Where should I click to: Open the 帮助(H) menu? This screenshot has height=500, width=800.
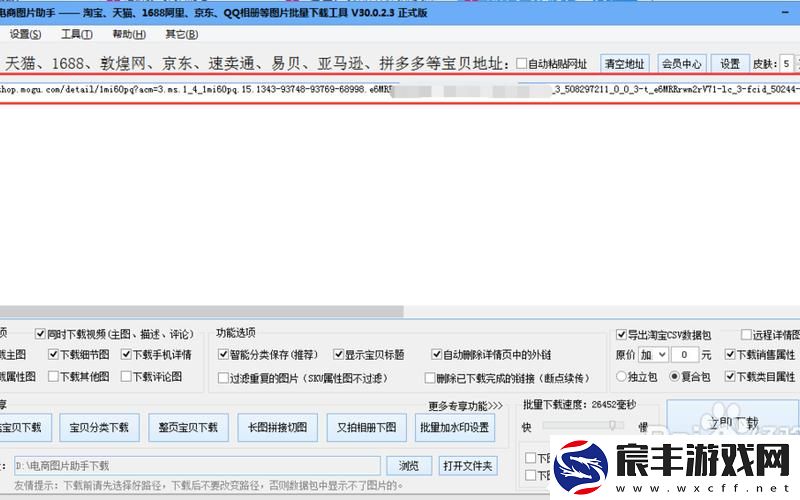[129, 34]
